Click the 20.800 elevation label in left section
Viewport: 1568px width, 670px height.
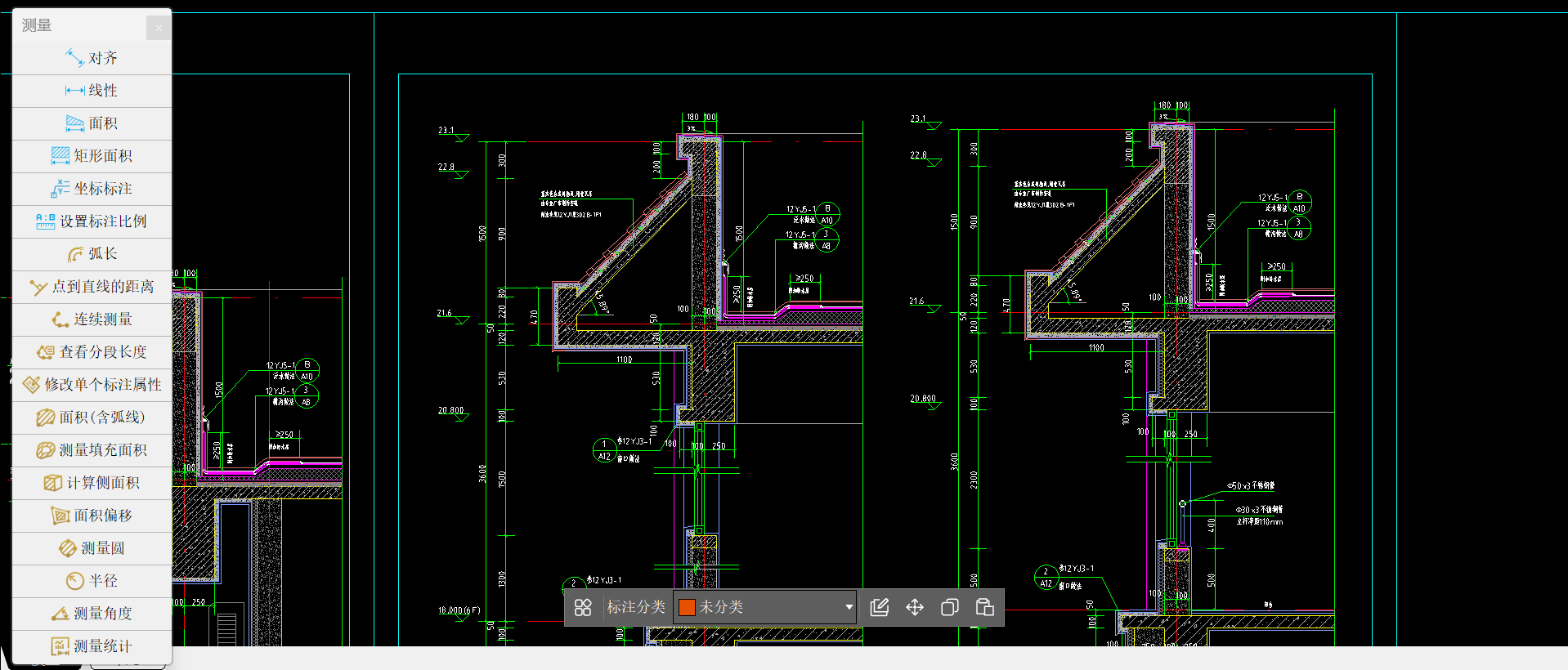point(451,410)
